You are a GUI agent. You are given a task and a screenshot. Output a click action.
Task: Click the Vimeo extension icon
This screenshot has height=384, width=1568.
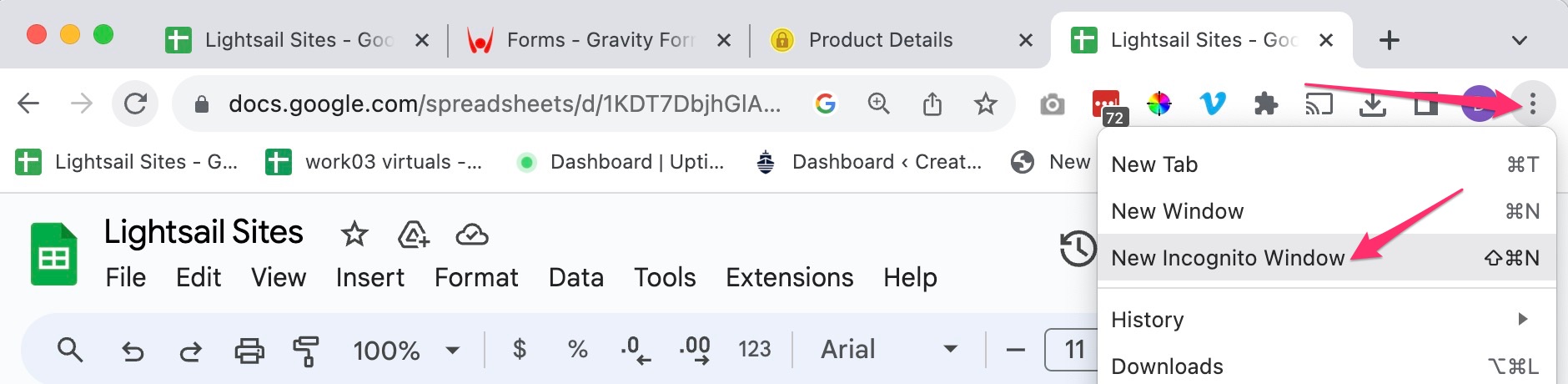point(1213,104)
